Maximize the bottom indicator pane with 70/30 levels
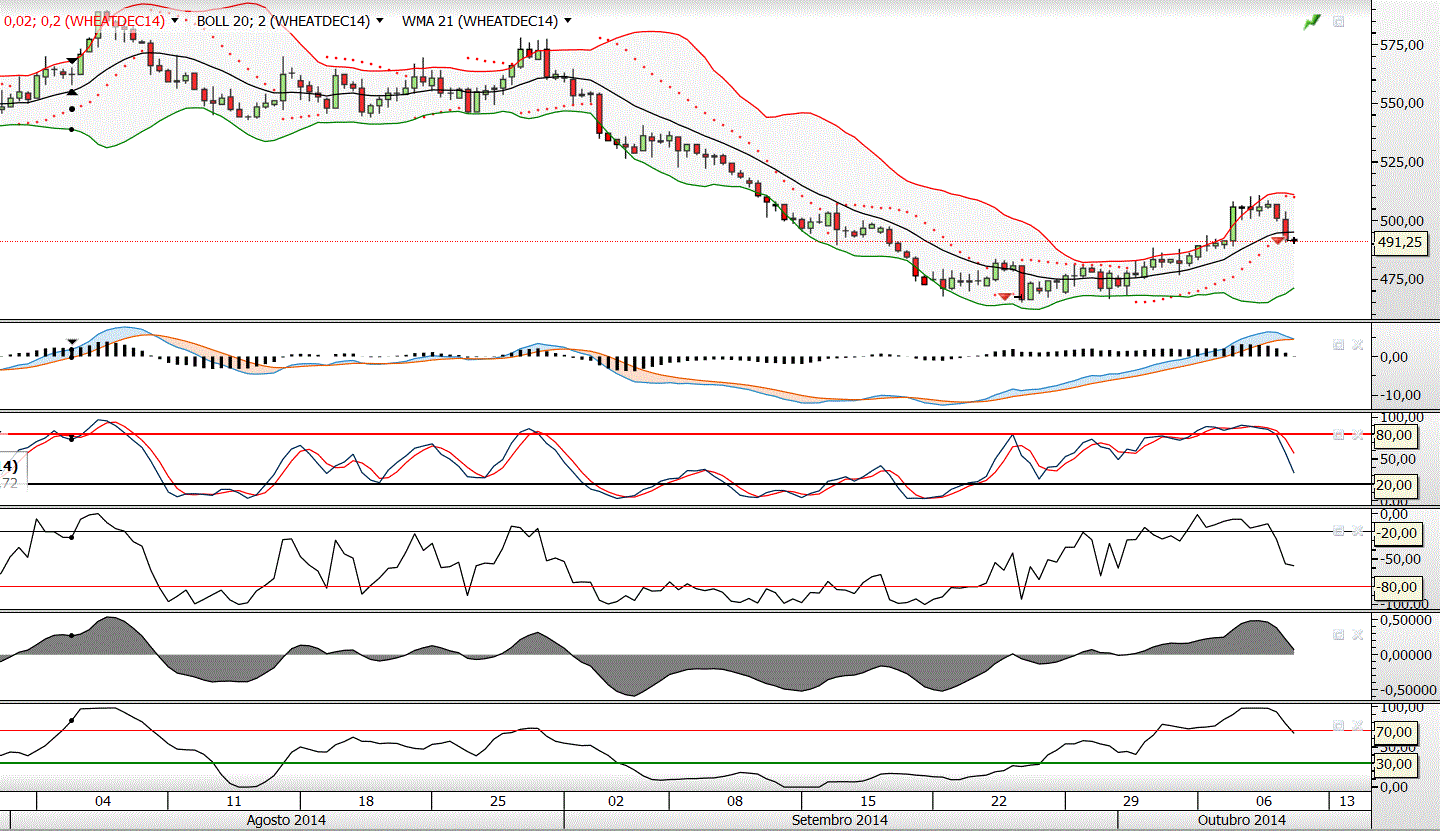 (1339, 725)
